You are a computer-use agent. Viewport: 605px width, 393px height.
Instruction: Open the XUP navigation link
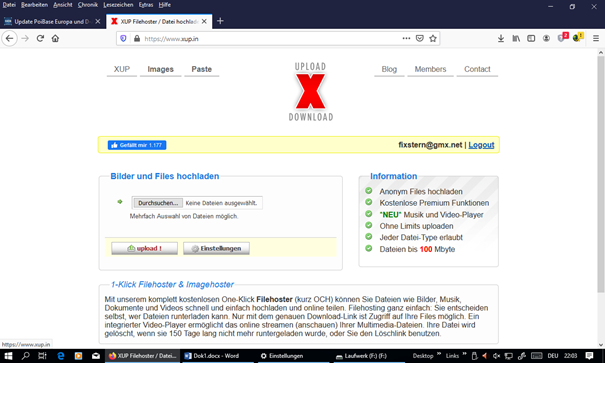(122, 69)
